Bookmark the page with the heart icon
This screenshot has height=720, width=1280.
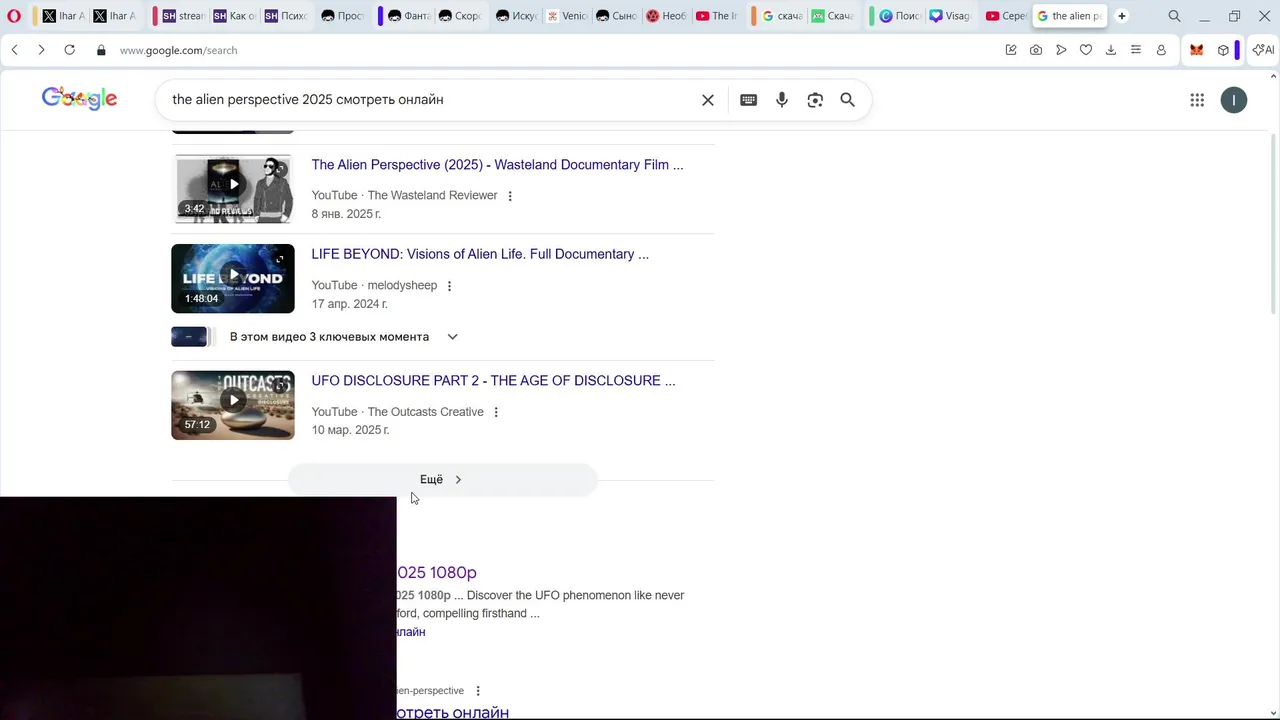tap(1086, 50)
